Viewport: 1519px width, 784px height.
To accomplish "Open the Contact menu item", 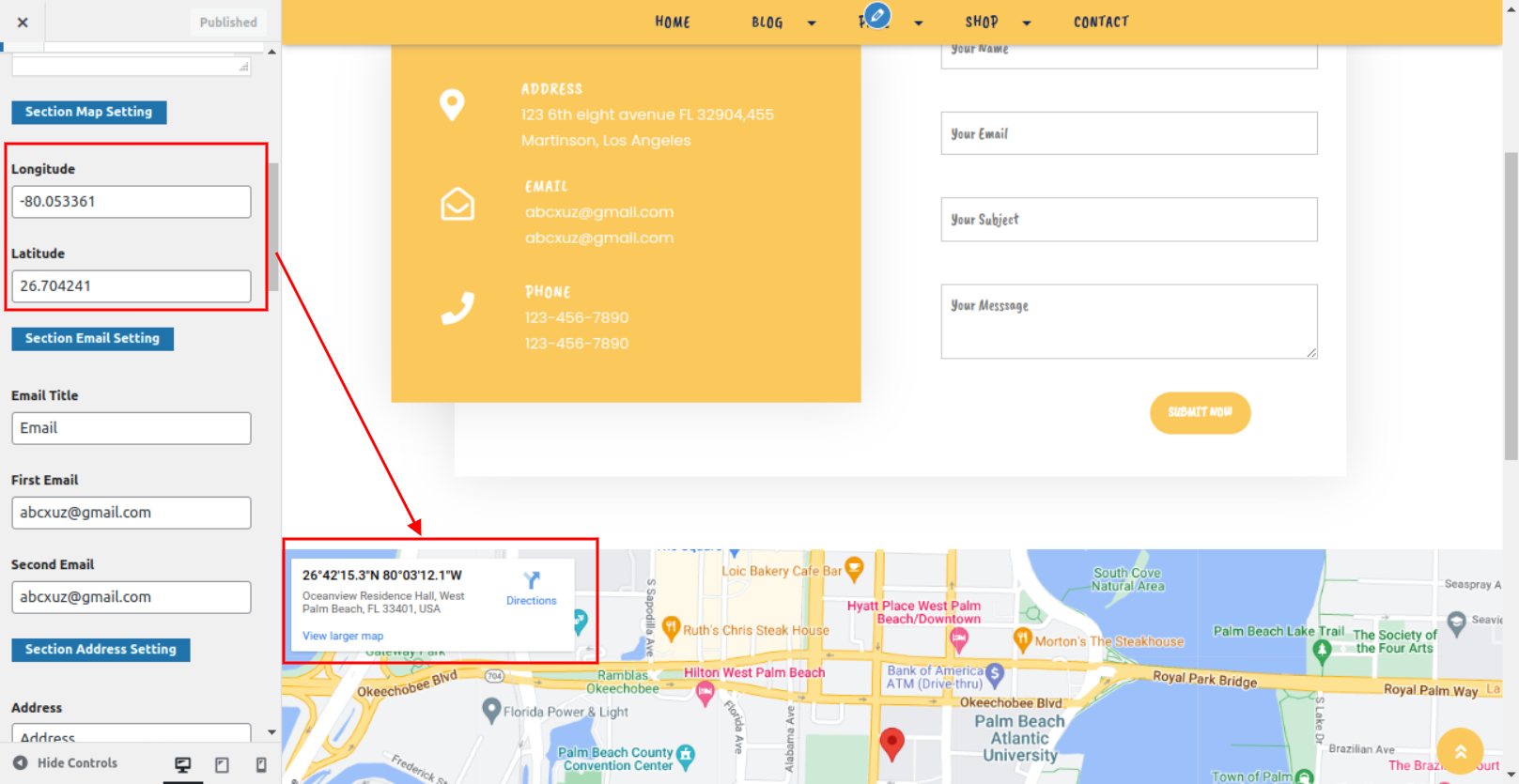I will click(1101, 23).
